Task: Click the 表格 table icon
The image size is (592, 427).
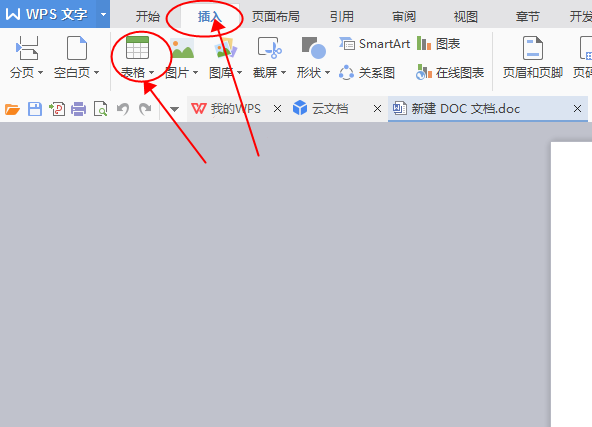Action: point(137,48)
